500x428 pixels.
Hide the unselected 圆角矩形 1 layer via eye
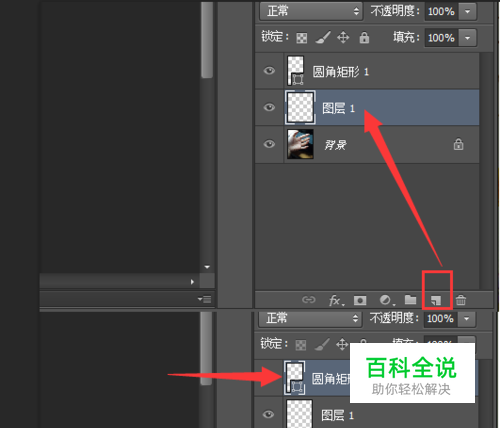coord(269,71)
